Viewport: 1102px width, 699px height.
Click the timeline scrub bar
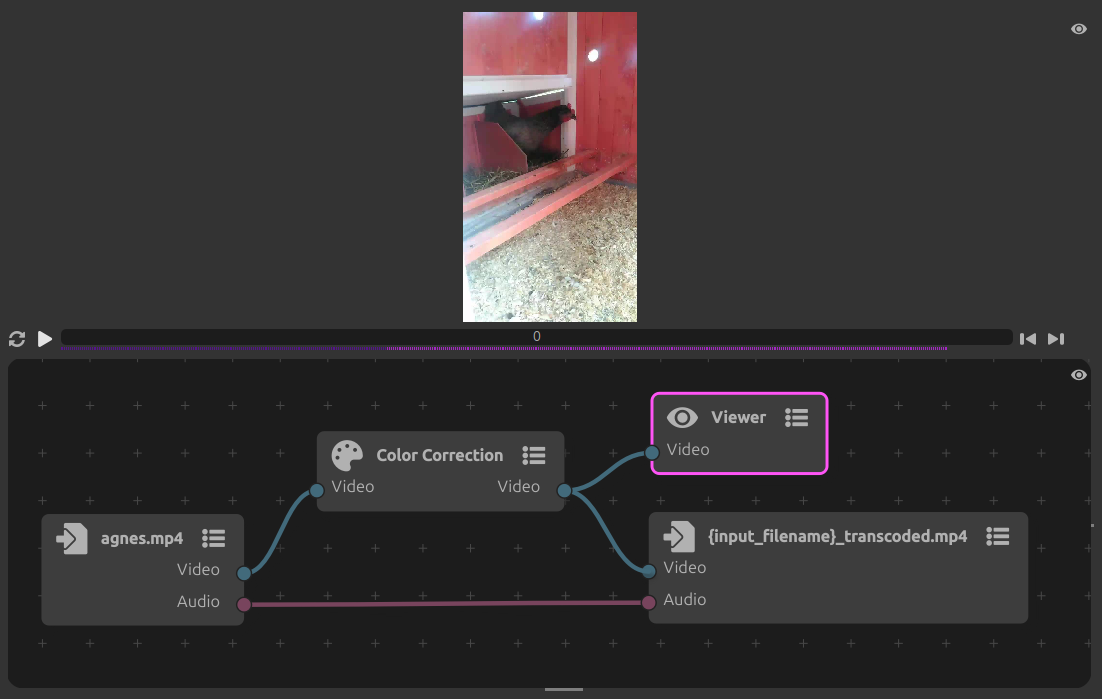point(536,337)
